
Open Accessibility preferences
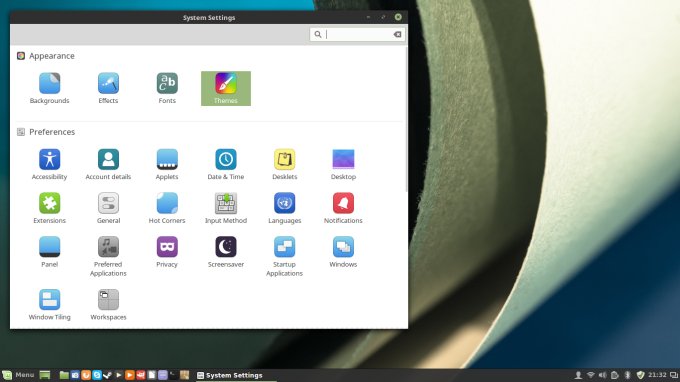(x=49, y=165)
